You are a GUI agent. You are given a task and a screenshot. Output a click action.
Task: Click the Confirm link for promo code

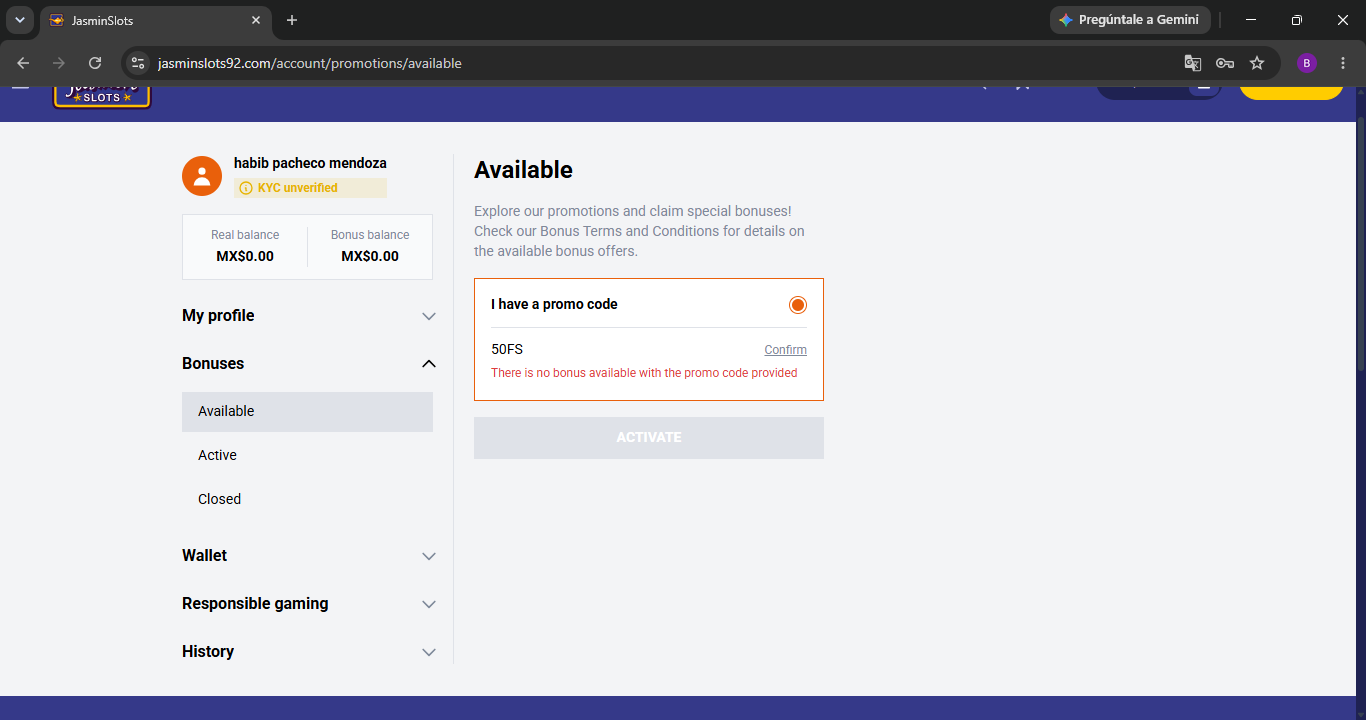[785, 350]
